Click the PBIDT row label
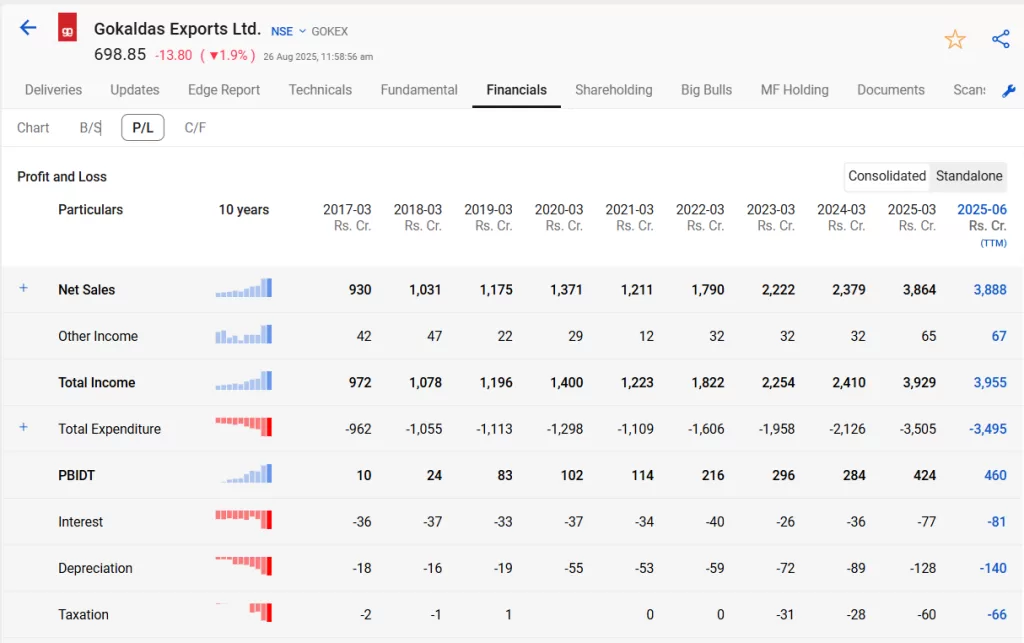The height and width of the screenshot is (643, 1024). click(x=76, y=475)
